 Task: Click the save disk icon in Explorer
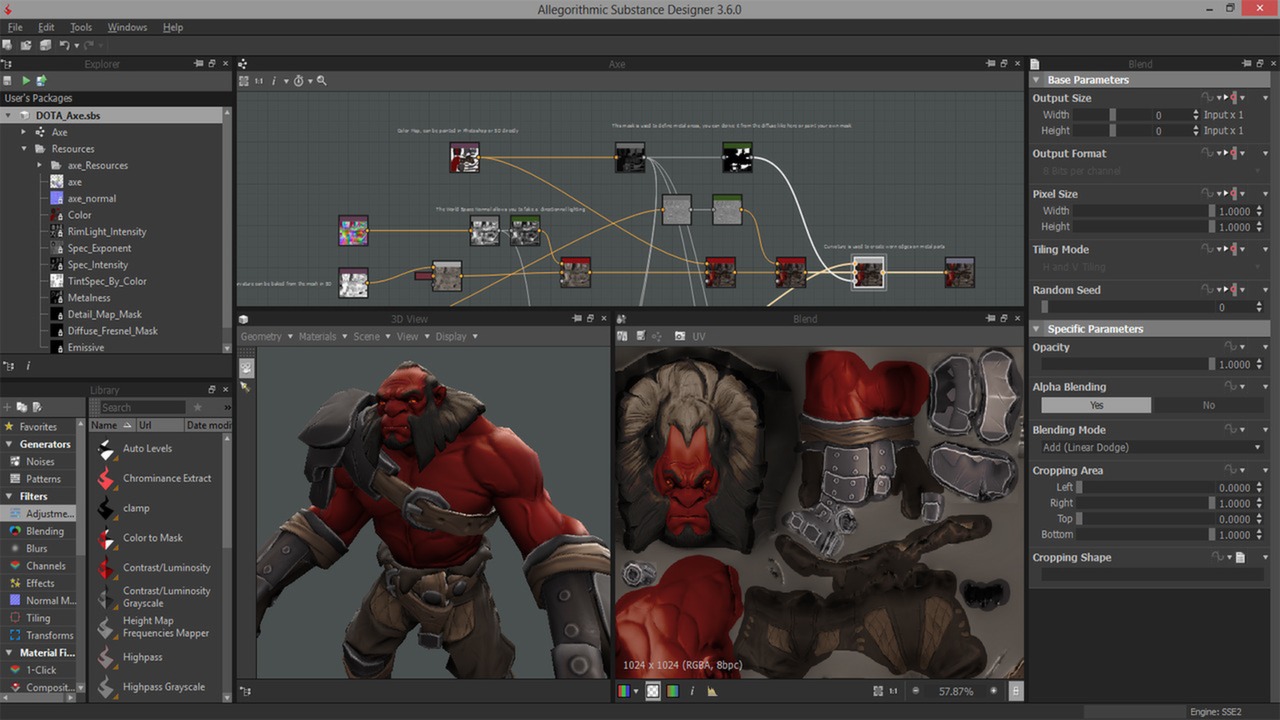8,80
